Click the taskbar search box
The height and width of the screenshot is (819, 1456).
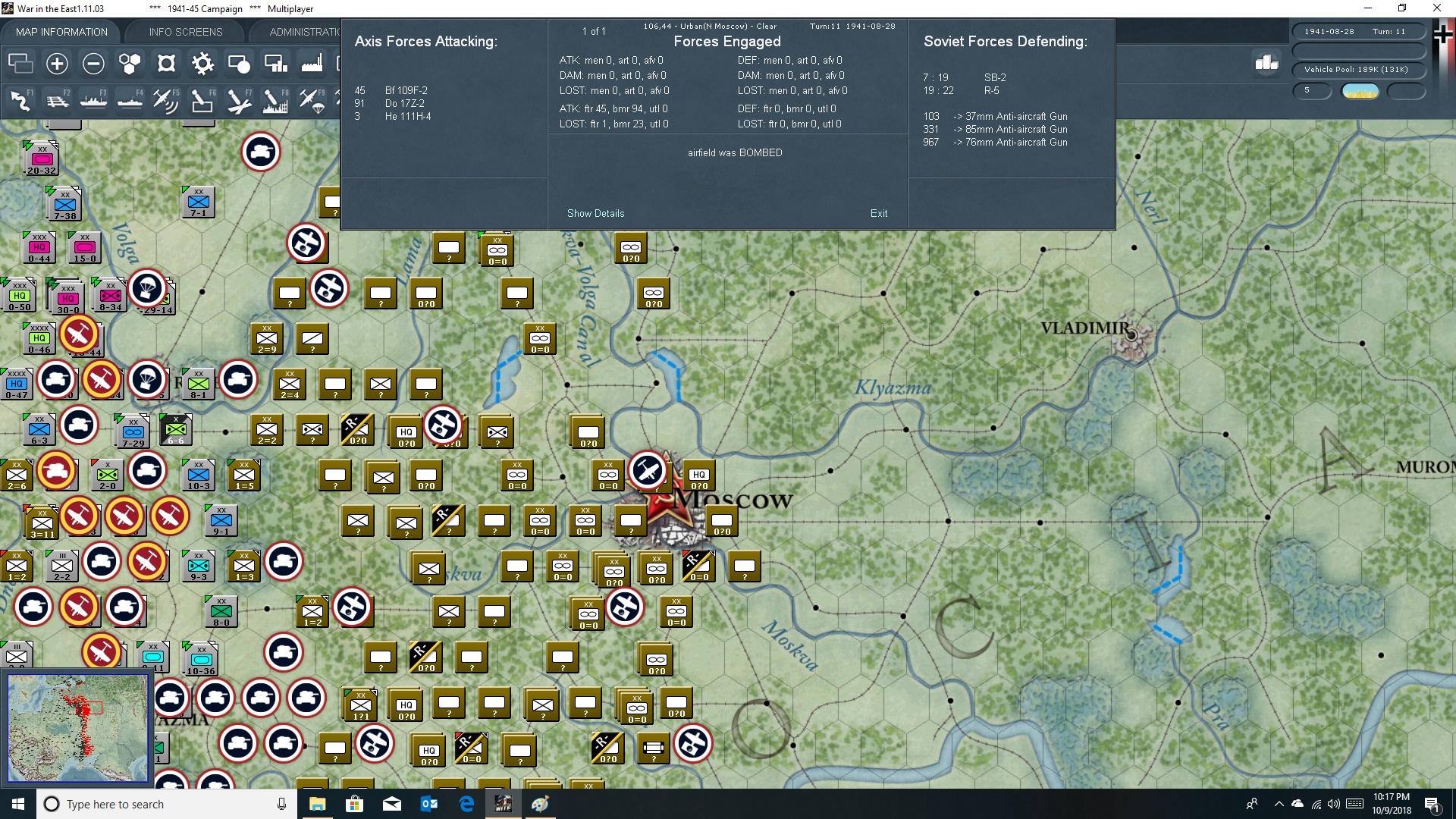pyautogui.click(x=167, y=804)
